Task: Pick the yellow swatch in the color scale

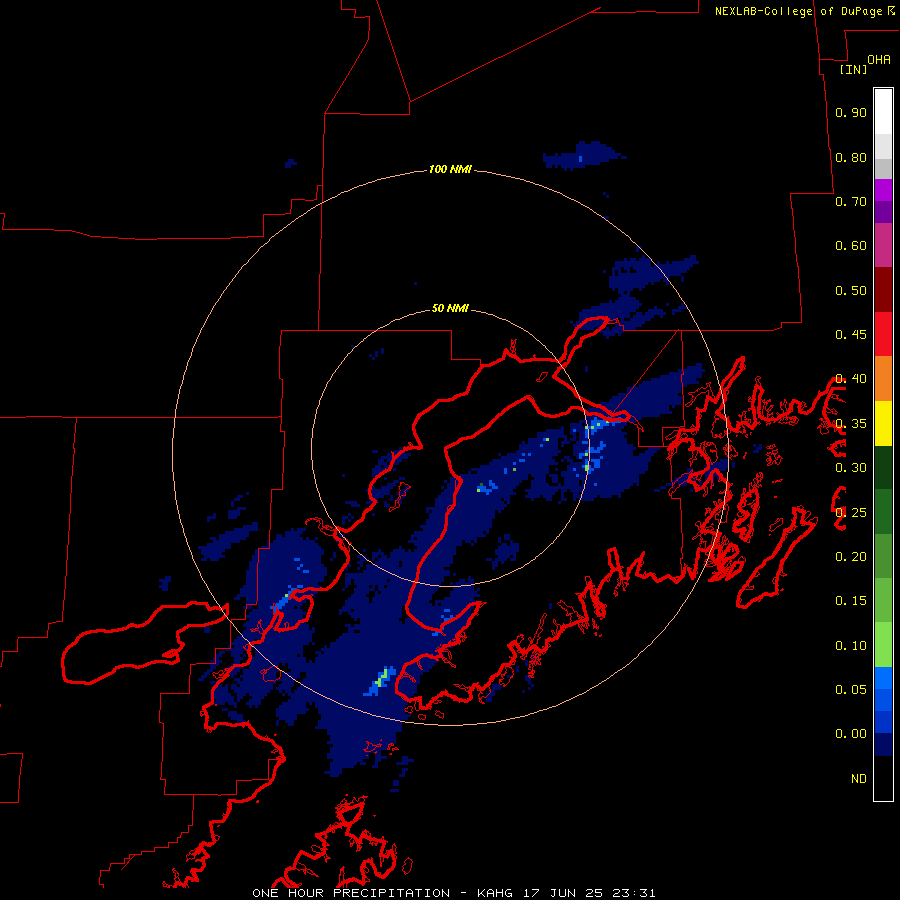Action: 883,423
